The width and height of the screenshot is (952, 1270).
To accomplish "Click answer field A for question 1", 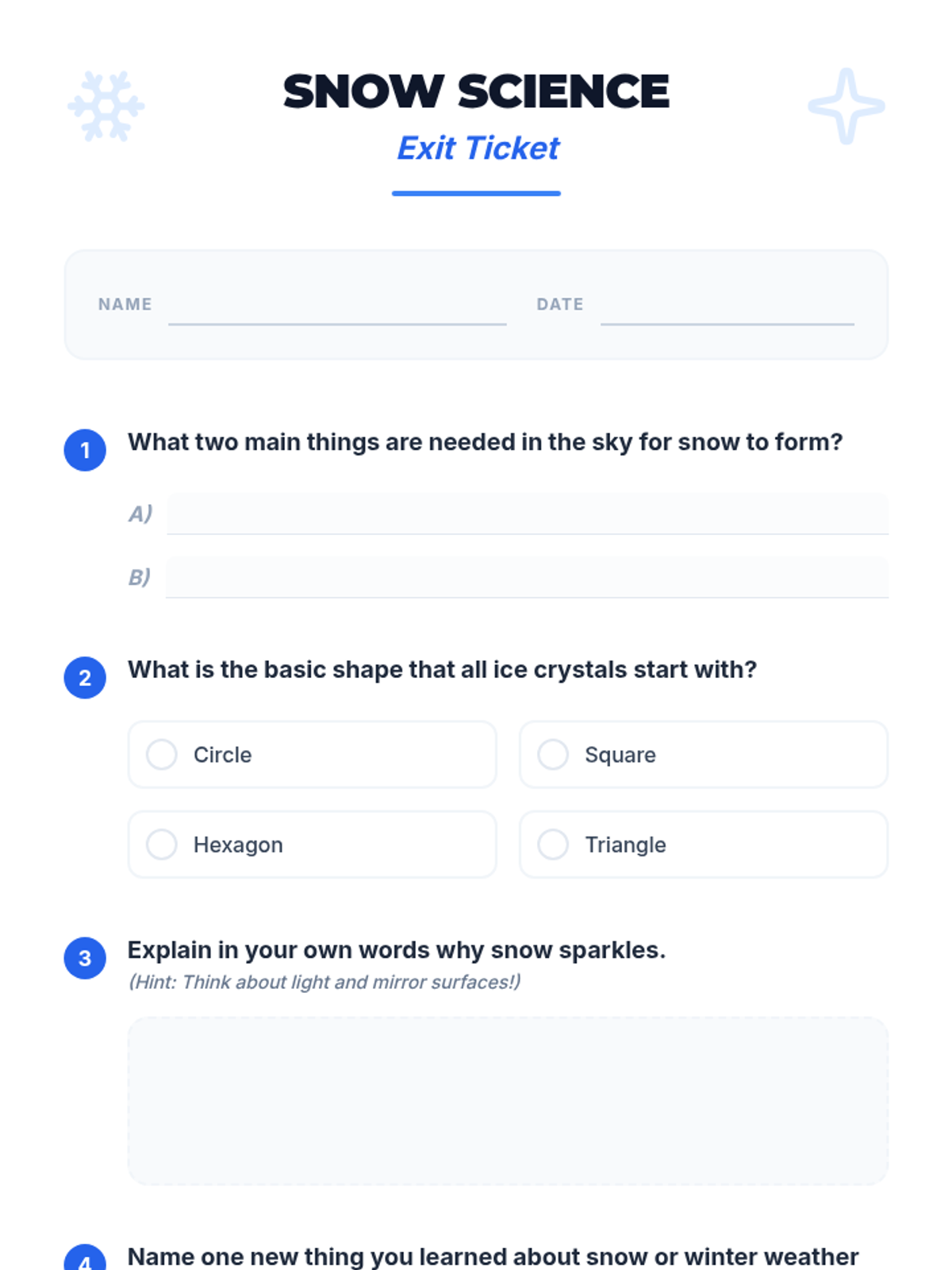I will 528,514.
